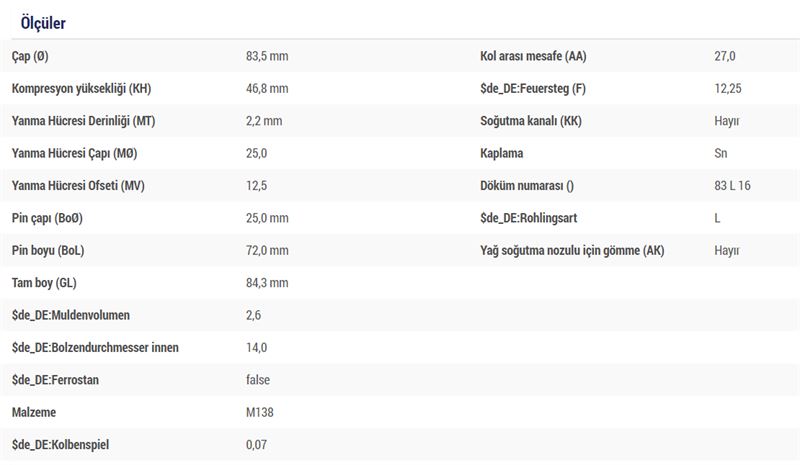This screenshot has width=800, height=465.
Task: Click the Ölçüler section heading
Action: (43, 23)
